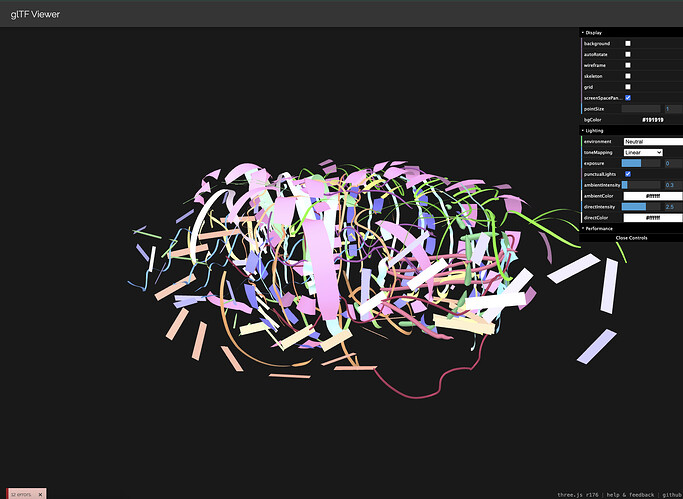Screen dimensions: 683x499
Task: Open the three.js r176 link
Action: pyautogui.click(x=578, y=495)
